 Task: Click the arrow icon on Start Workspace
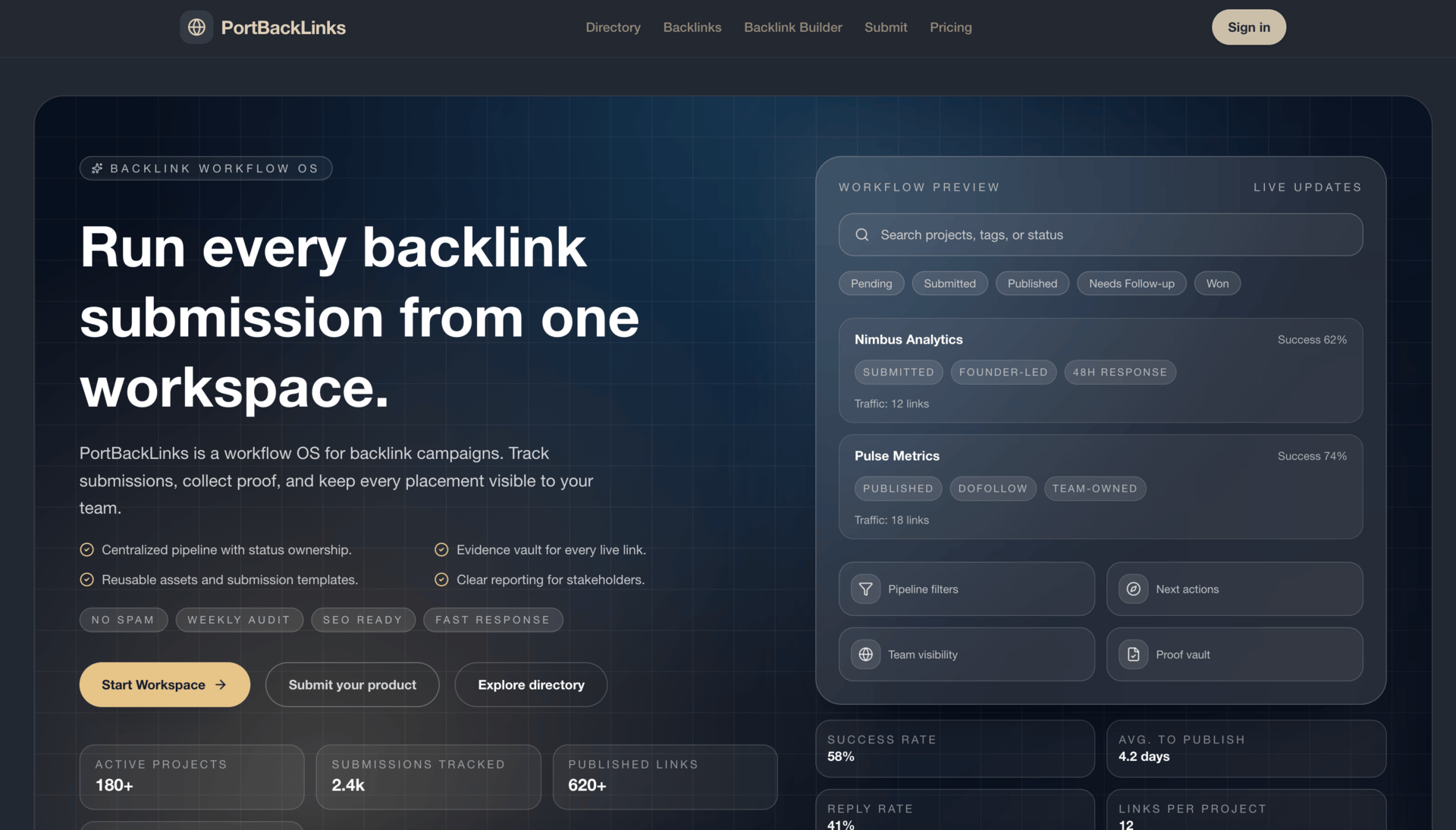coord(221,685)
